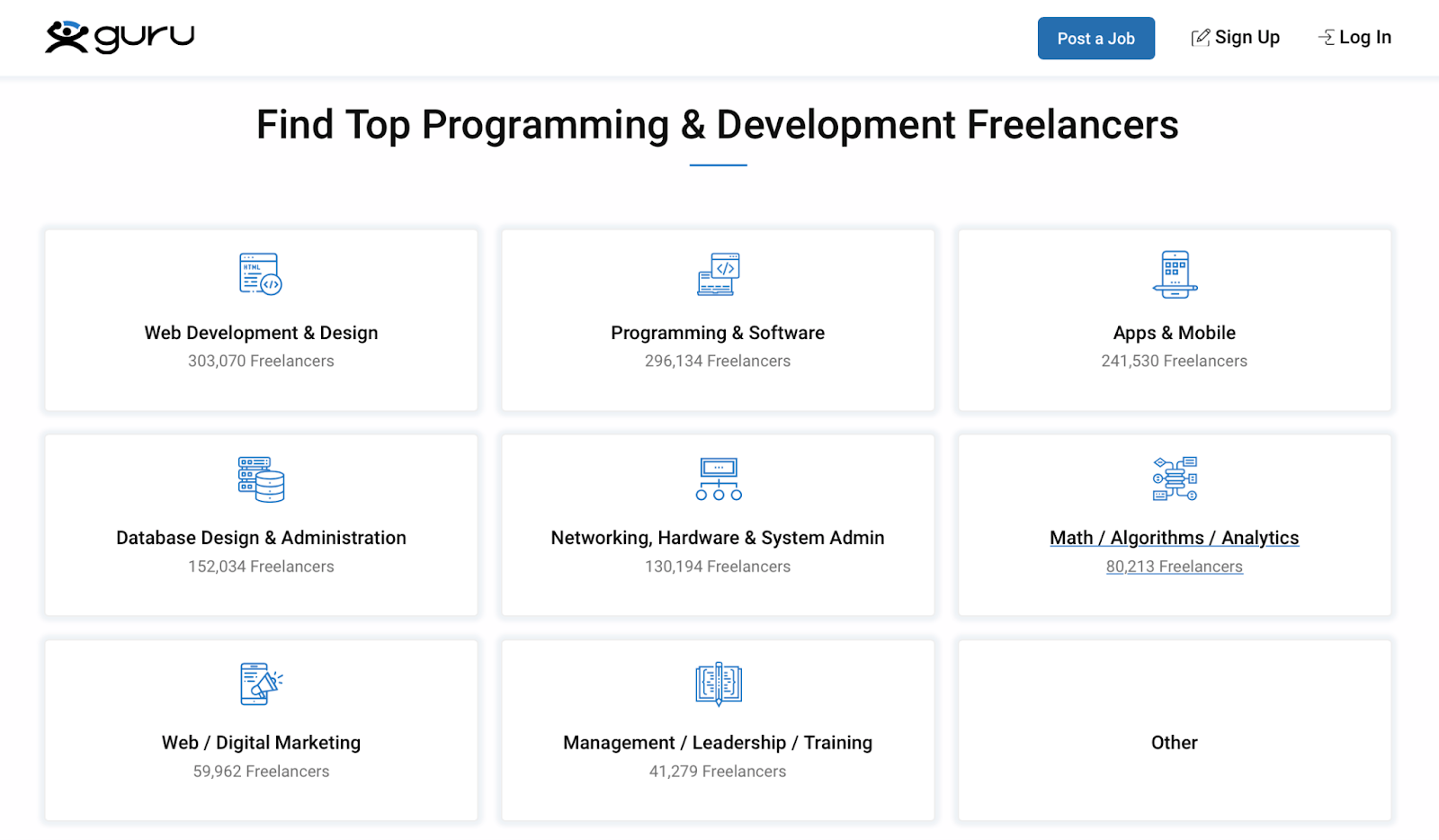Click the Log In arrow icon
The height and width of the screenshot is (840, 1439).
click(1326, 38)
